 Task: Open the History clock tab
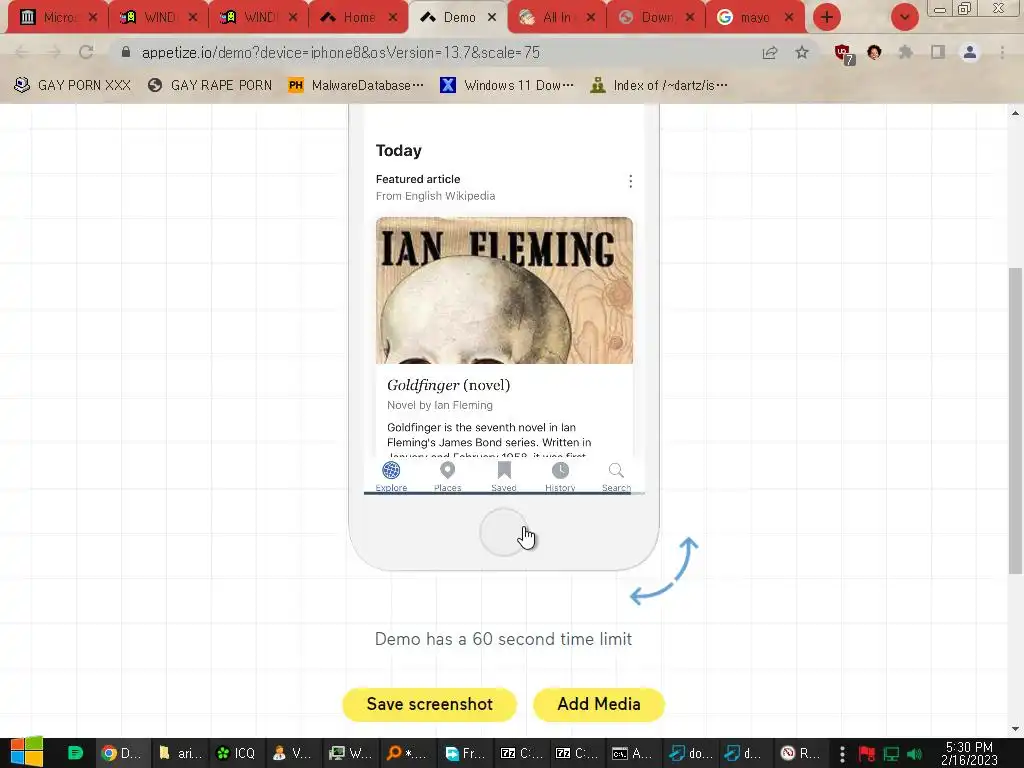(560, 476)
